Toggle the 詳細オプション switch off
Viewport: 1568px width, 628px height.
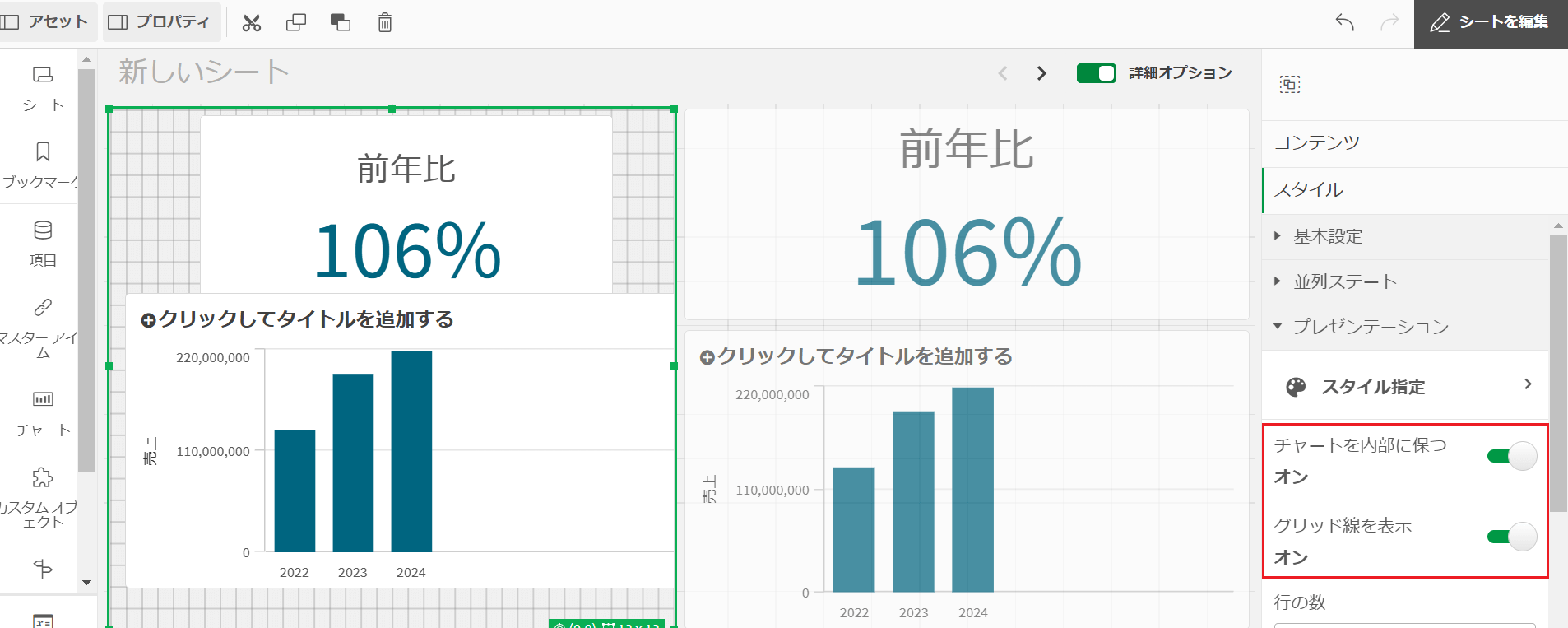[1096, 73]
